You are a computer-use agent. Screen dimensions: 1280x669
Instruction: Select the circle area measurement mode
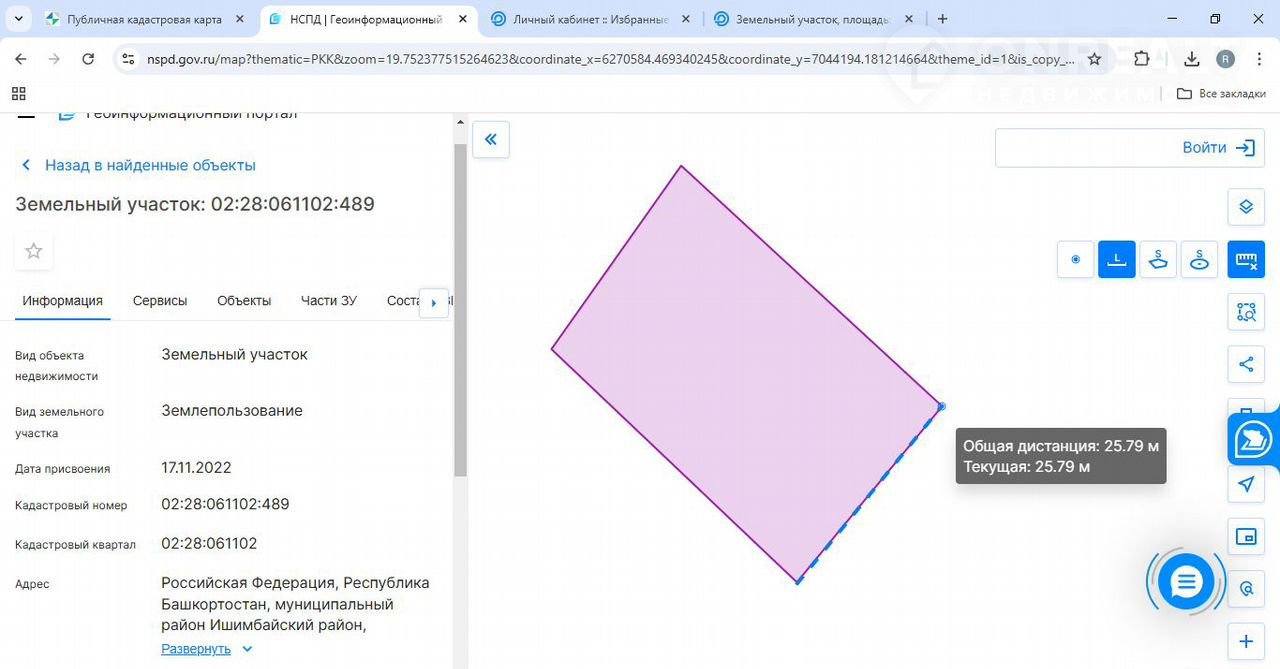point(1199,260)
